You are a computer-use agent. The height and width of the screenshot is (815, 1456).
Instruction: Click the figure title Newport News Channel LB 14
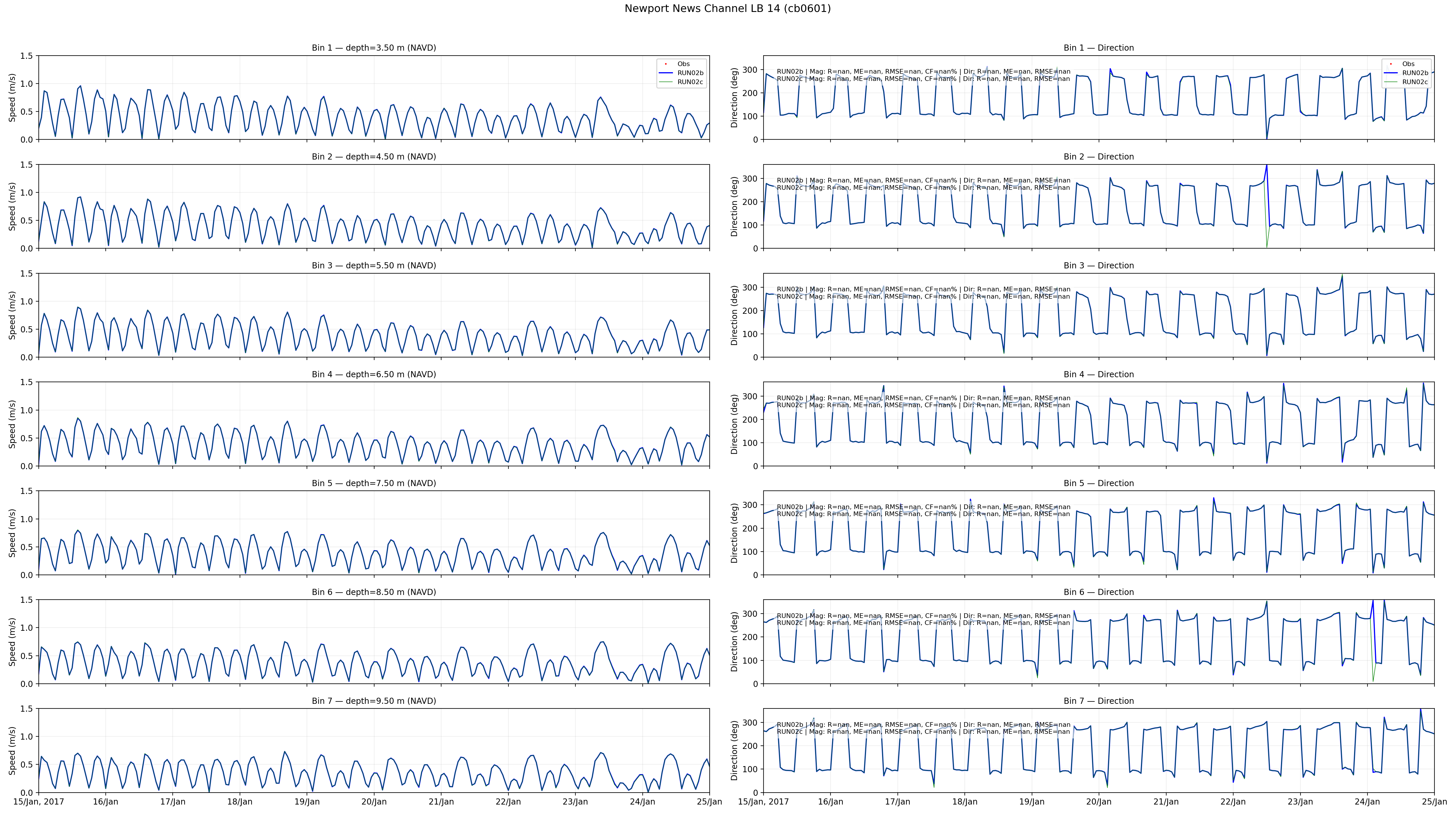[727, 8]
